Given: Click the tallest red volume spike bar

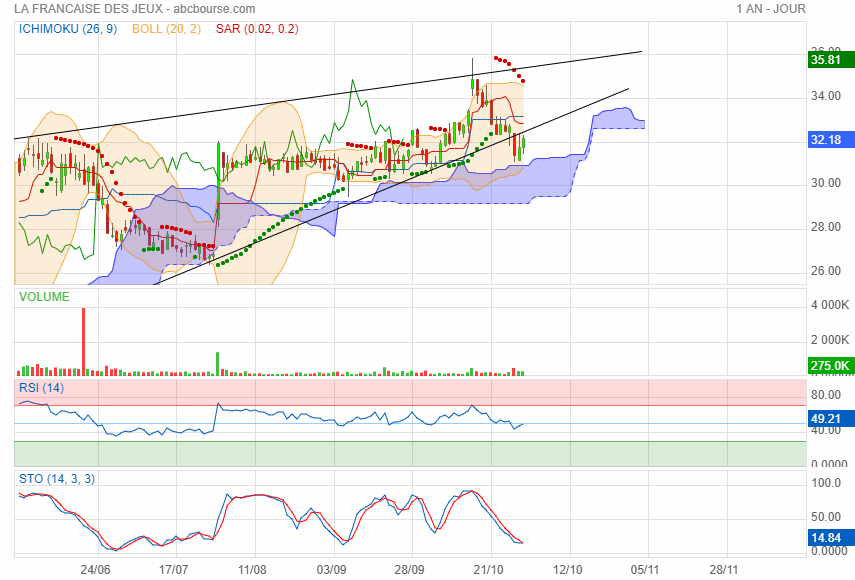Looking at the screenshot, I should [83, 342].
